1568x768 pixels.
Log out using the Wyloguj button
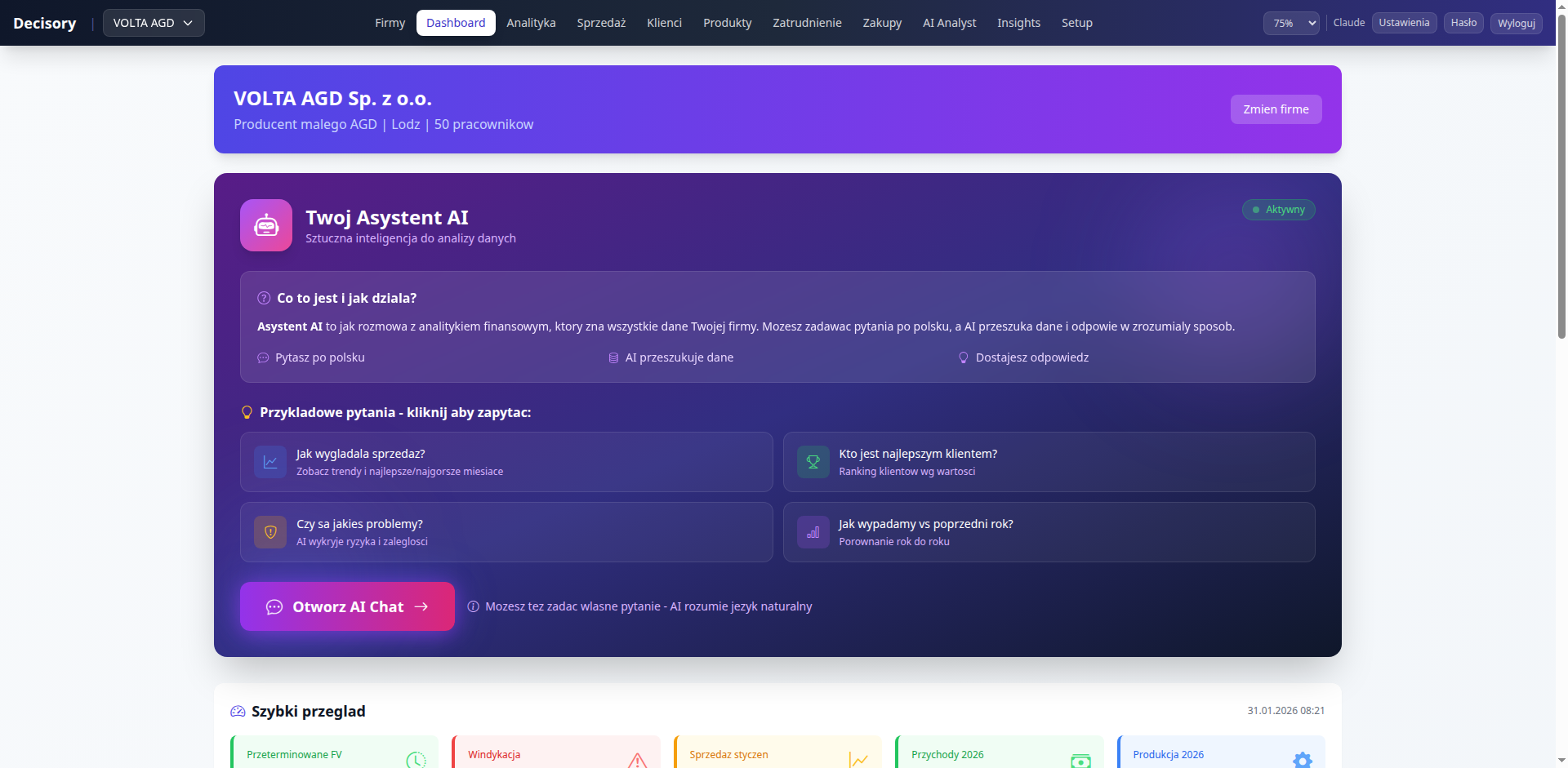click(1516, 23)
